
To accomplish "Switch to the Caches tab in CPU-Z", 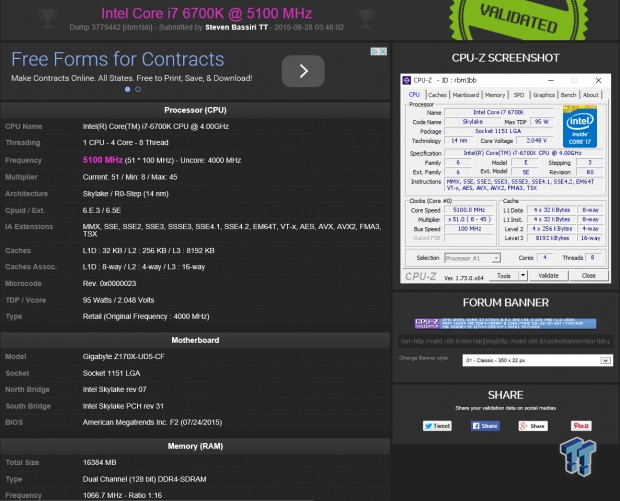I will (x=437, y=95).
